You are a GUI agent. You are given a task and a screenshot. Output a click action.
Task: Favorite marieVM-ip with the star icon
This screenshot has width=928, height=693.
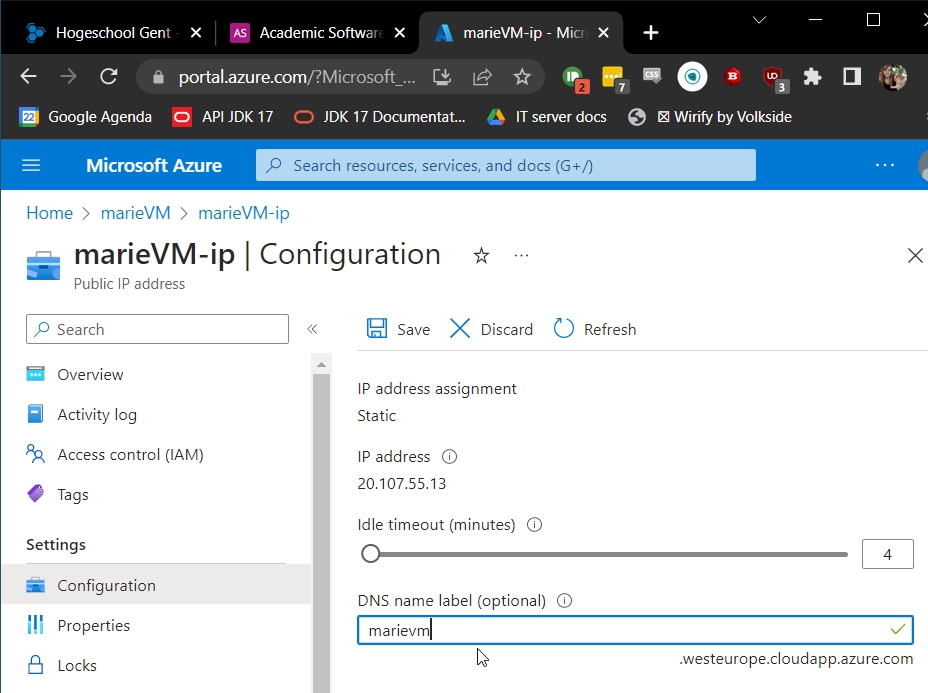[x=481, y=256]
